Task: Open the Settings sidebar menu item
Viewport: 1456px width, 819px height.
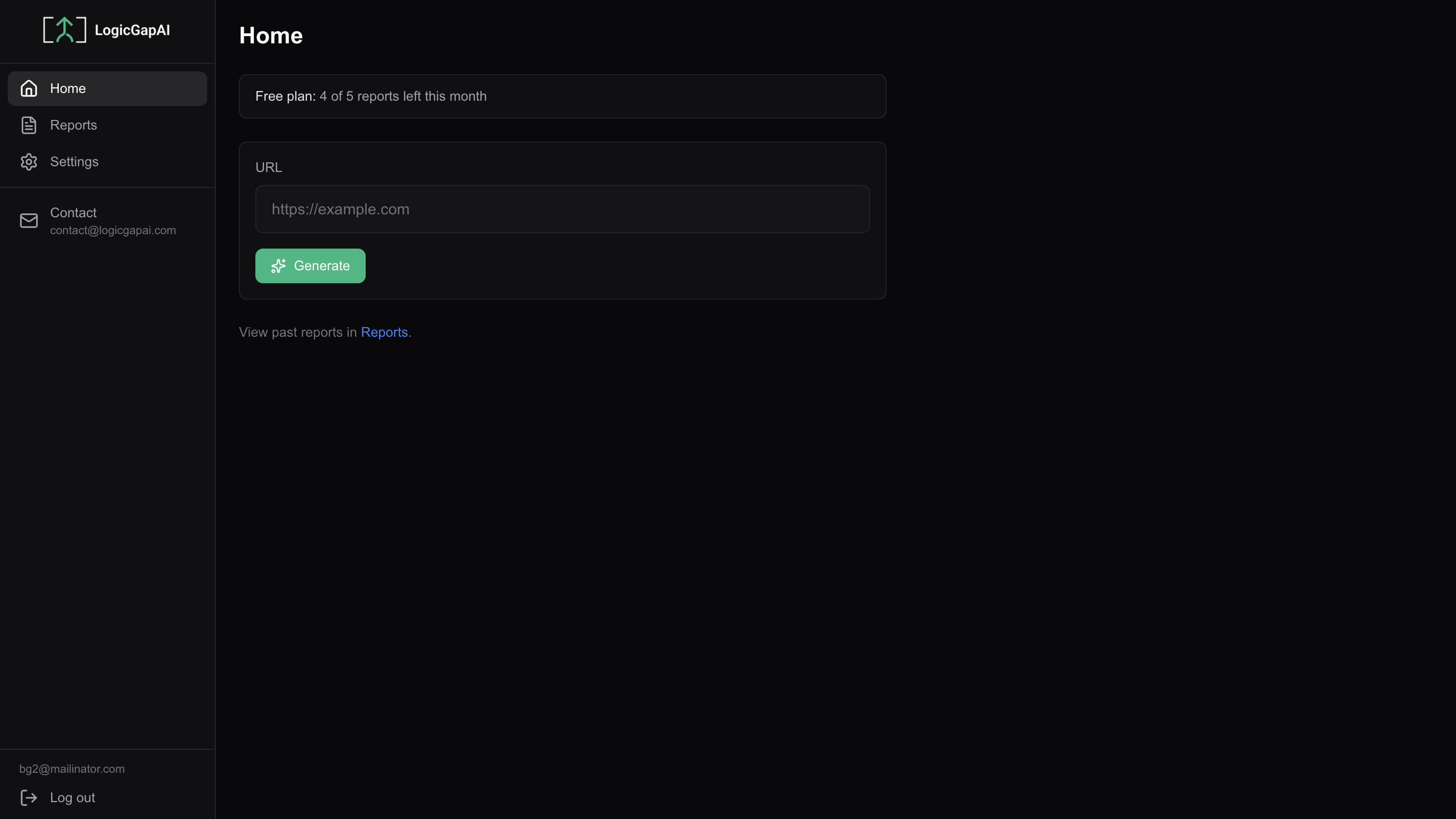Action: tap(107, 162)
